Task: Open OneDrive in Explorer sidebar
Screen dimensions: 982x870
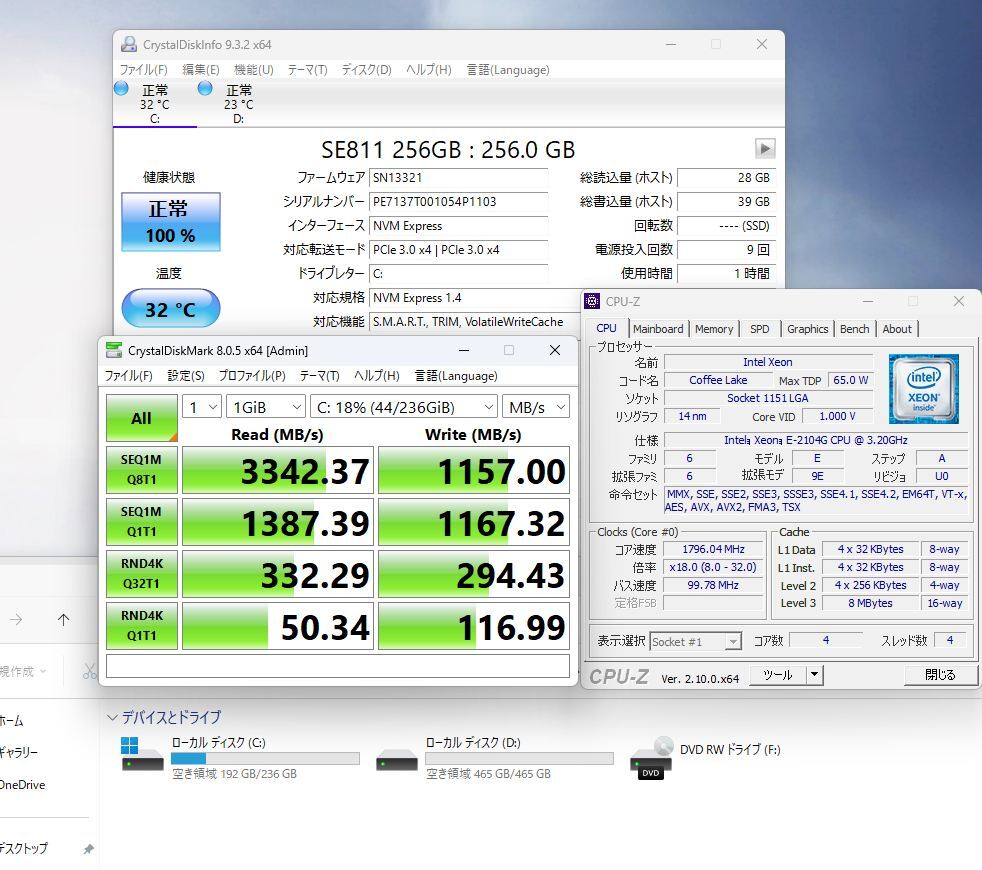Action: pyautogui.click(x=23, y=785)
